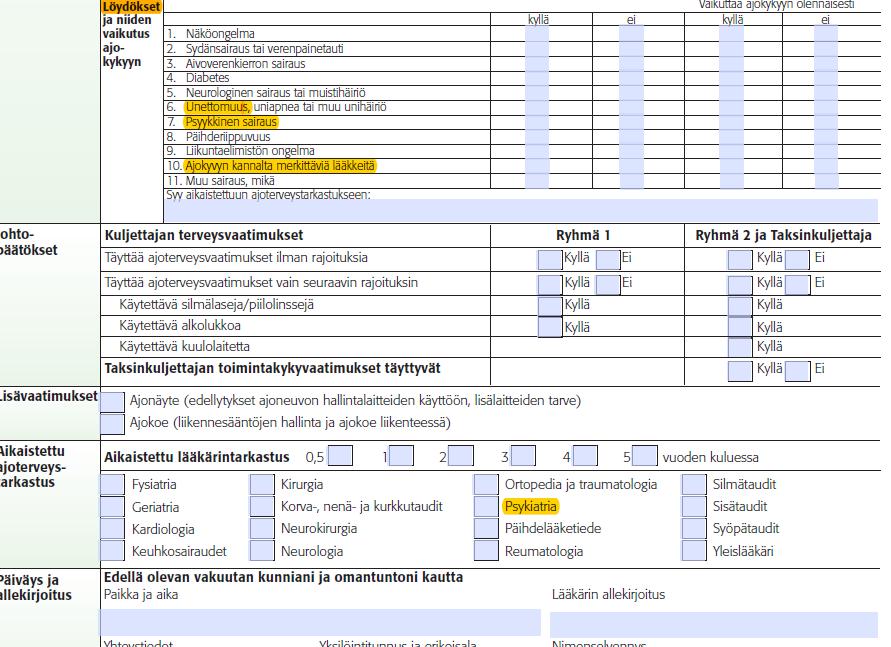Click the highlighted 'Löydökset' heading
Viewport: 891px width, 647px height.
point(131,7)
